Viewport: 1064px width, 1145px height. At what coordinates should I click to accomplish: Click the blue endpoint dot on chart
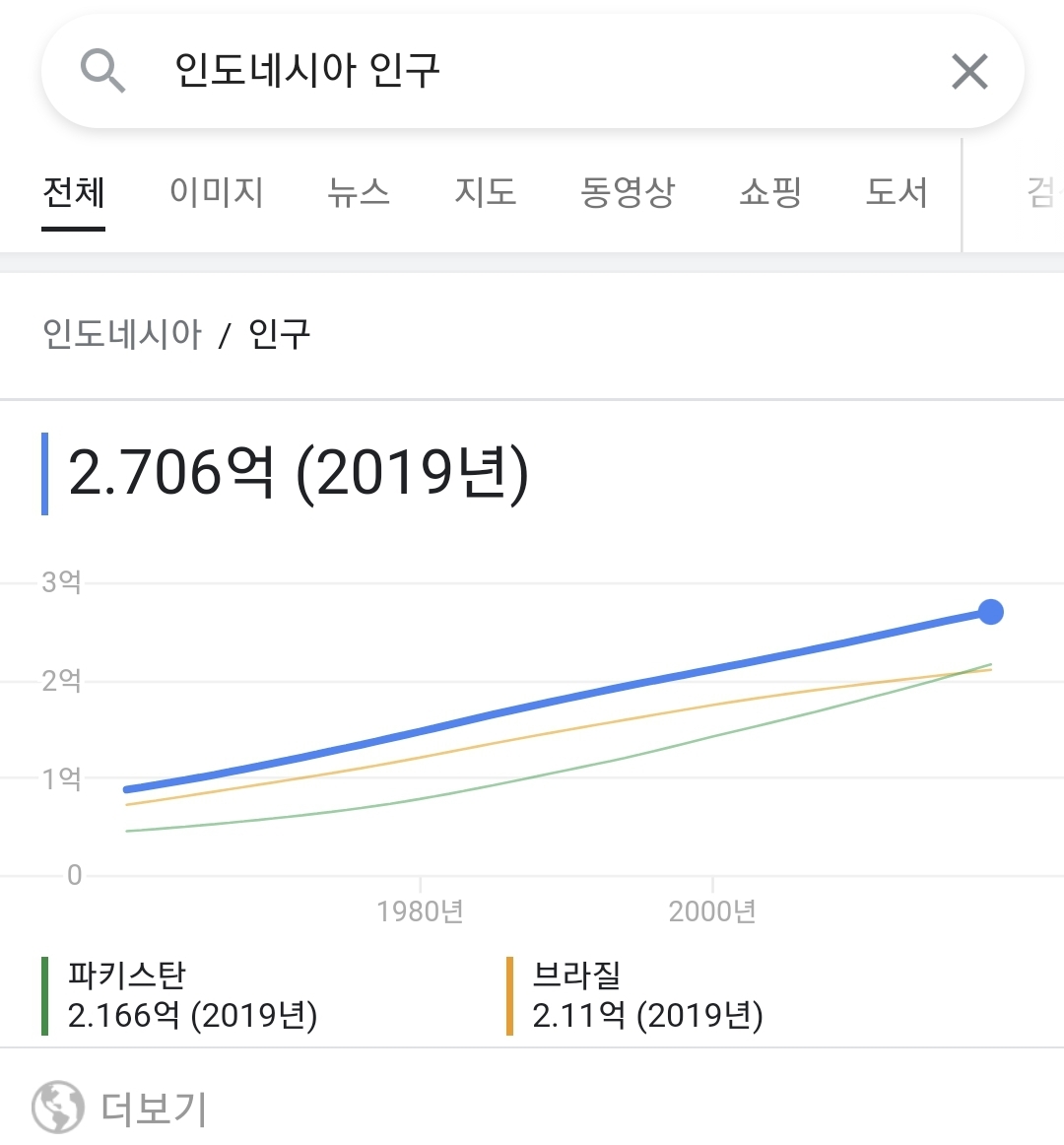click(990, 612)
